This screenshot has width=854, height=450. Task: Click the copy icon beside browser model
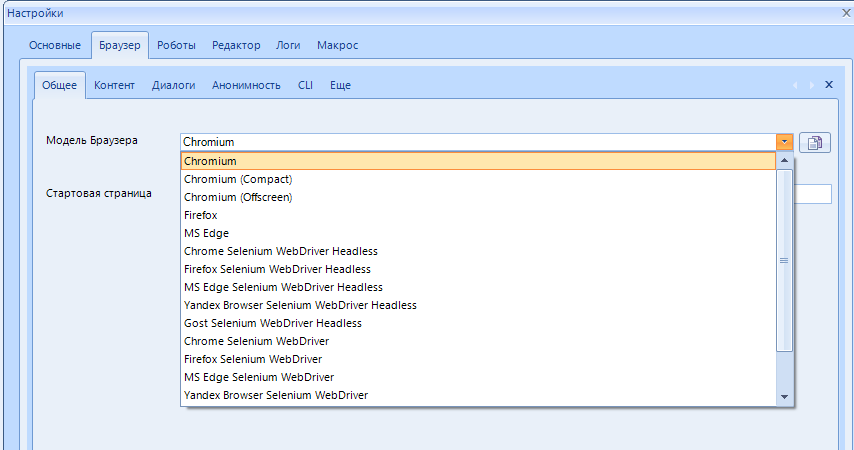(x=814, y=143)
